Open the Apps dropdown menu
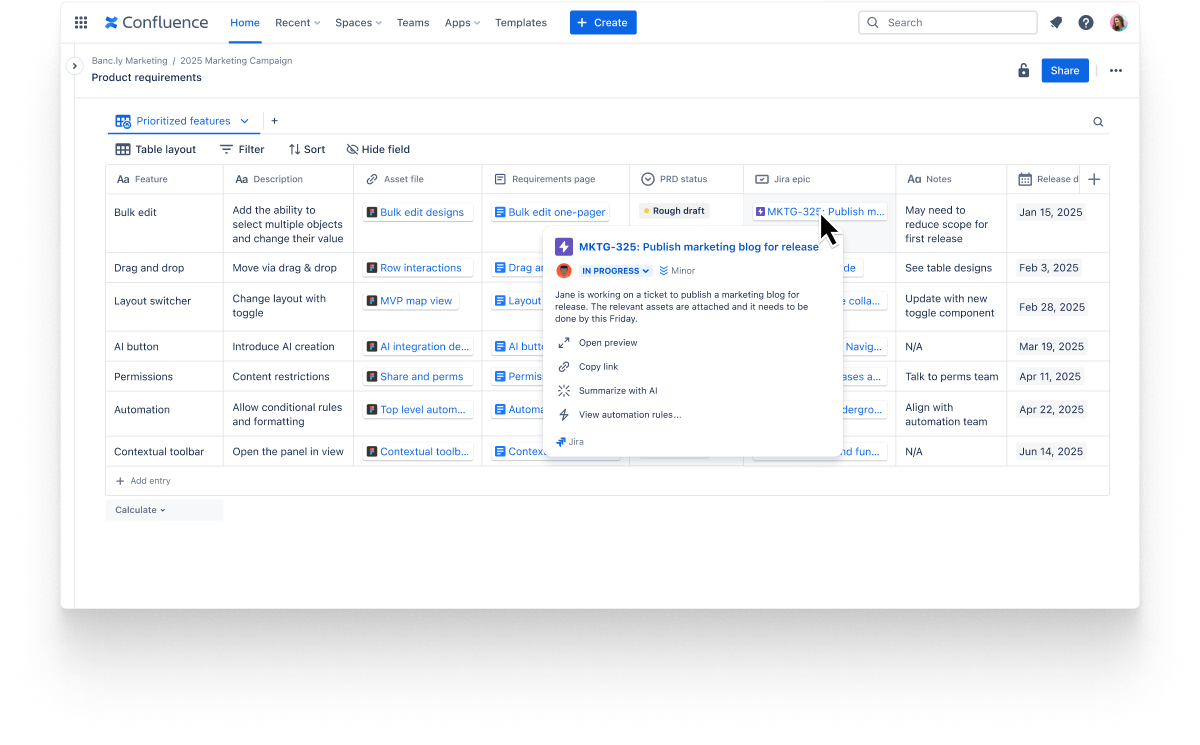 [462, 22]
